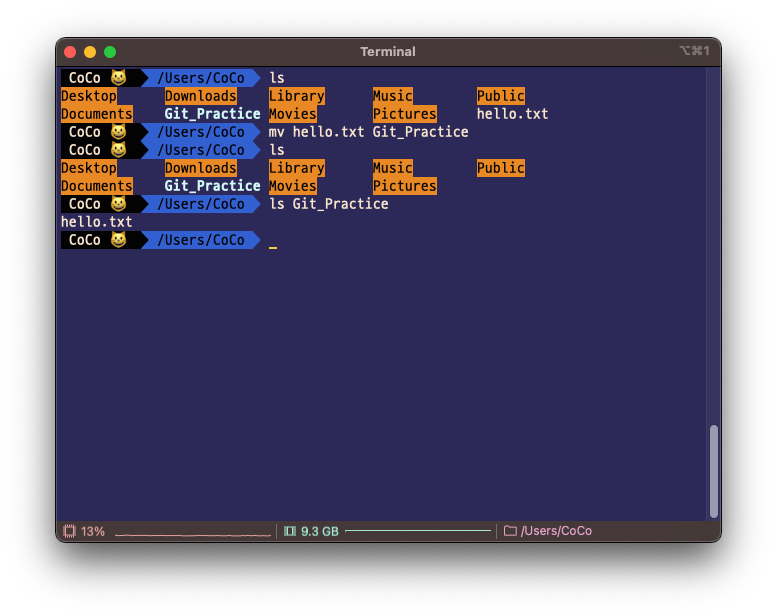Click Downloads in the listing containing hello.txt
Image resolution: width=777 pixels, height=616 pixels.
(x=201, y=96)
